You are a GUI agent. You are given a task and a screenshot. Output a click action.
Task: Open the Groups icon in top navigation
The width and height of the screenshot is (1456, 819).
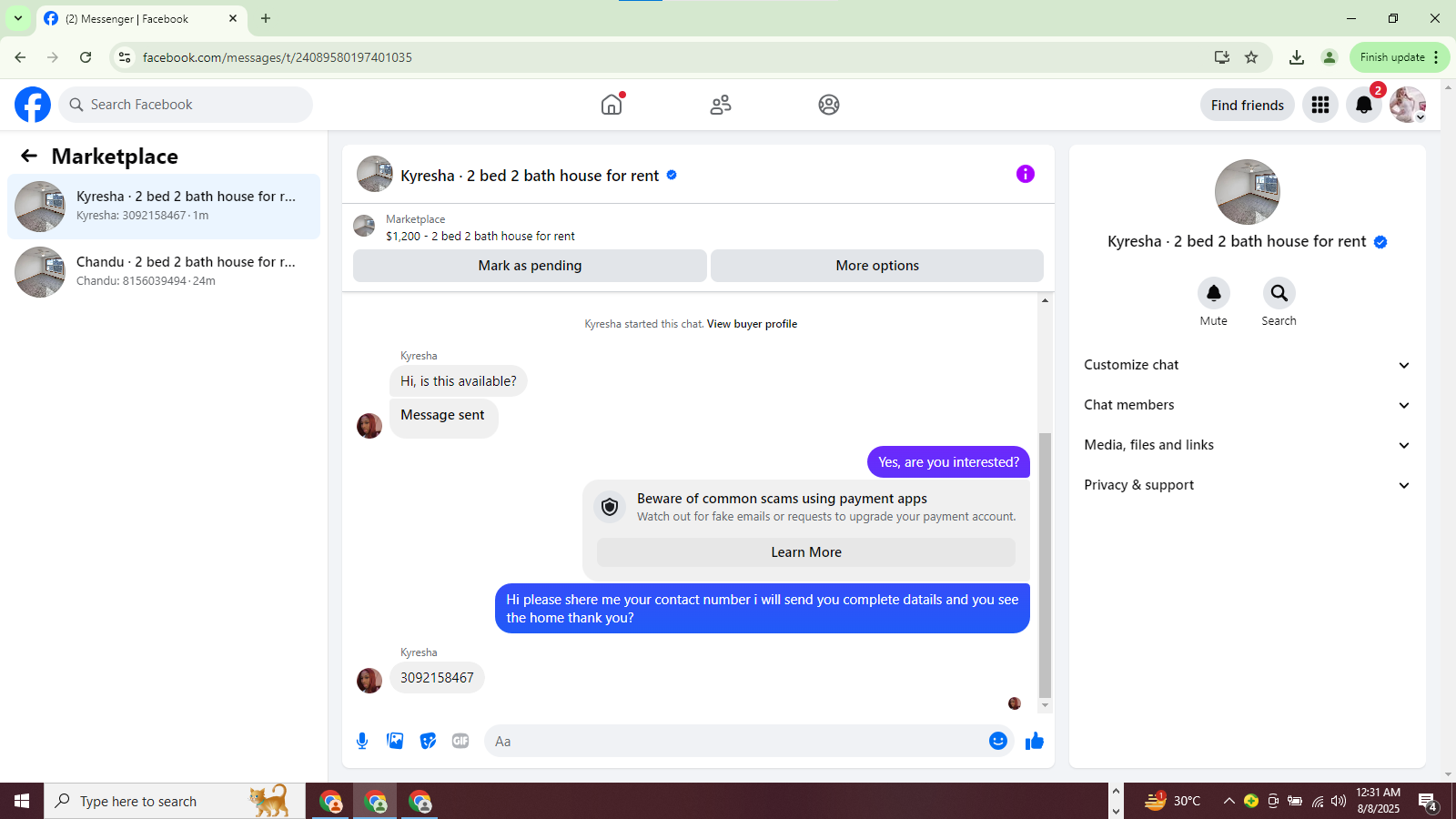pyautogui.click(x=829, y=105)
